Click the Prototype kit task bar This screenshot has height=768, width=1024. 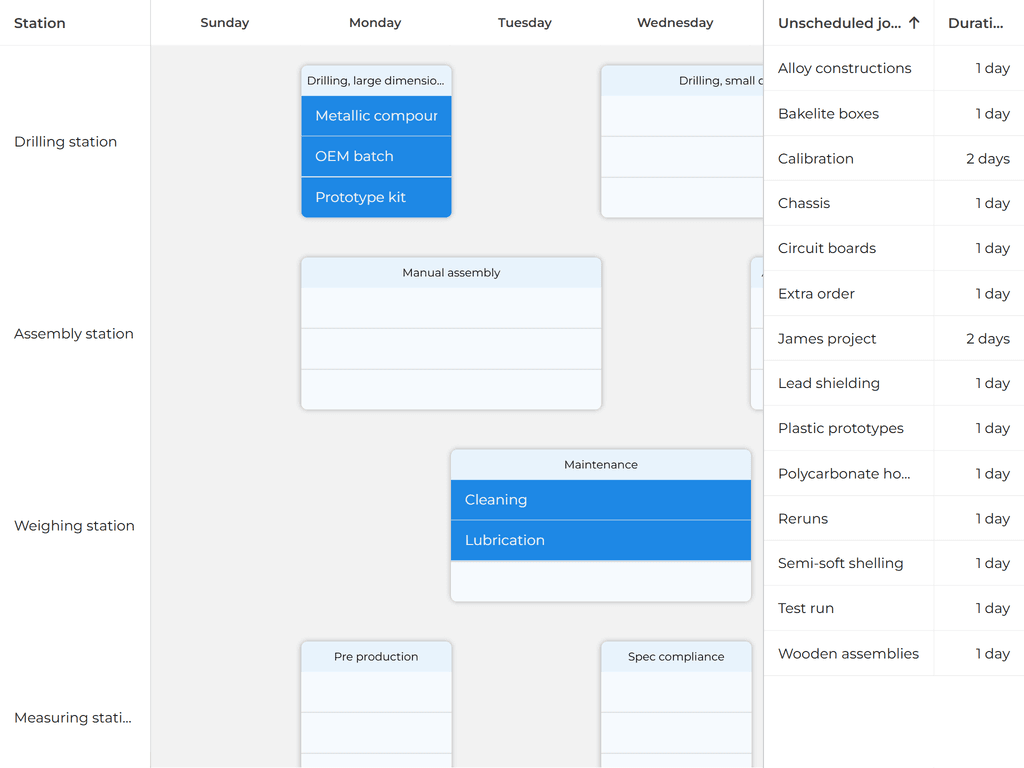pos(375,197)
